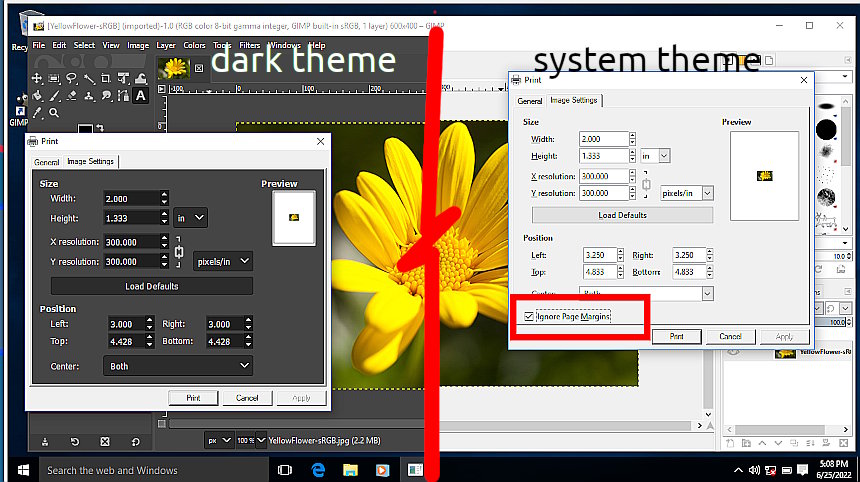860x482 pixels.
Task: Open the File menu
Action: 38,46
